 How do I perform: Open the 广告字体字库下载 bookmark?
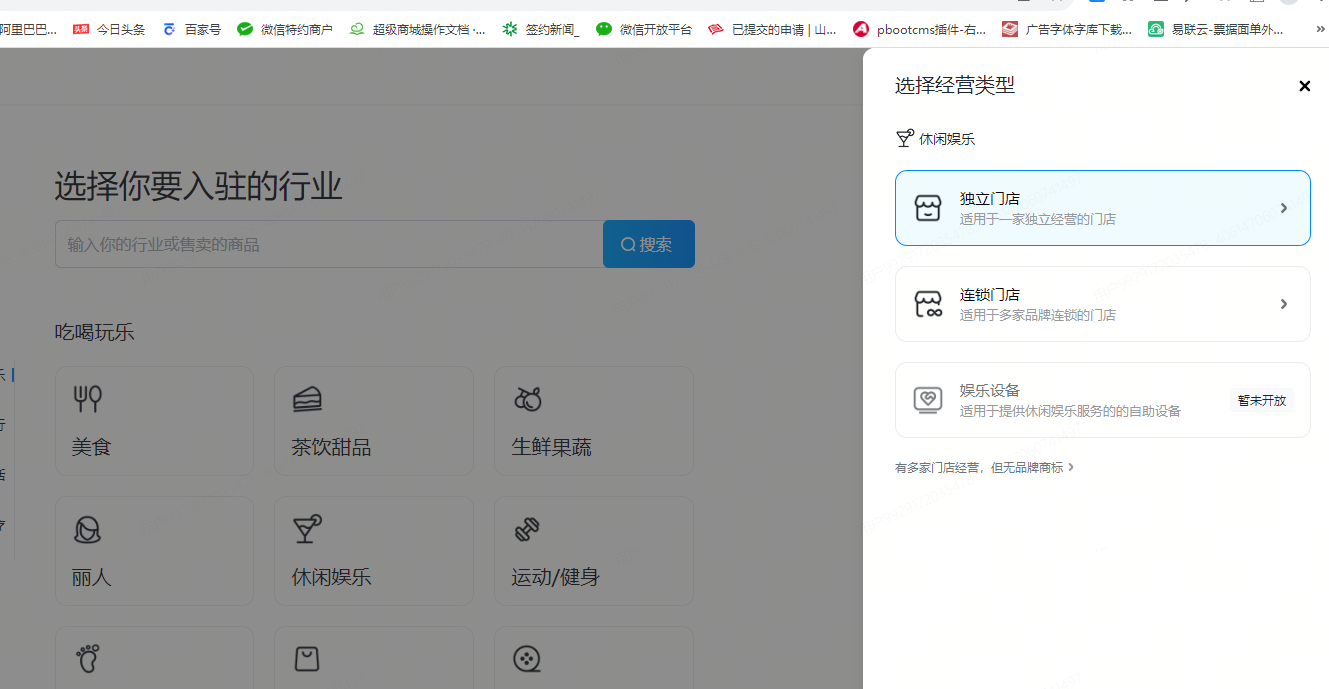click(1067, 29)
